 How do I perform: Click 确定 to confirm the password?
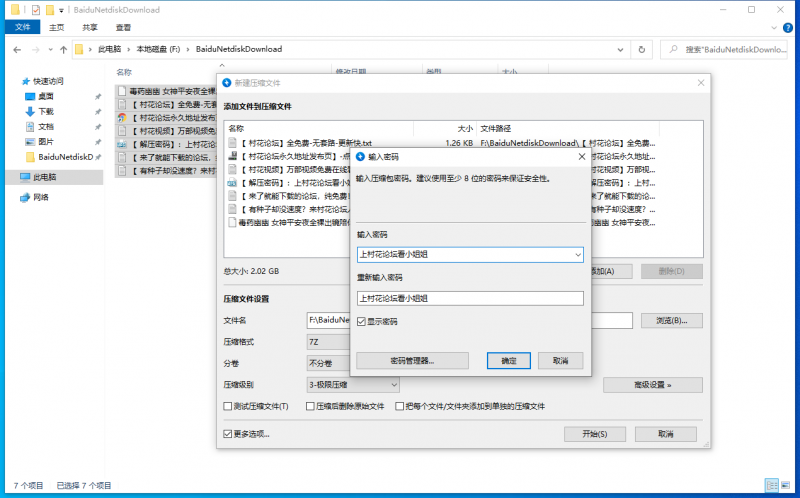coord(508,360)
